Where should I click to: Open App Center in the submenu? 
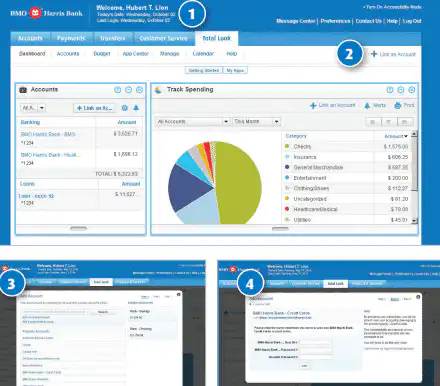pos(135,54)
